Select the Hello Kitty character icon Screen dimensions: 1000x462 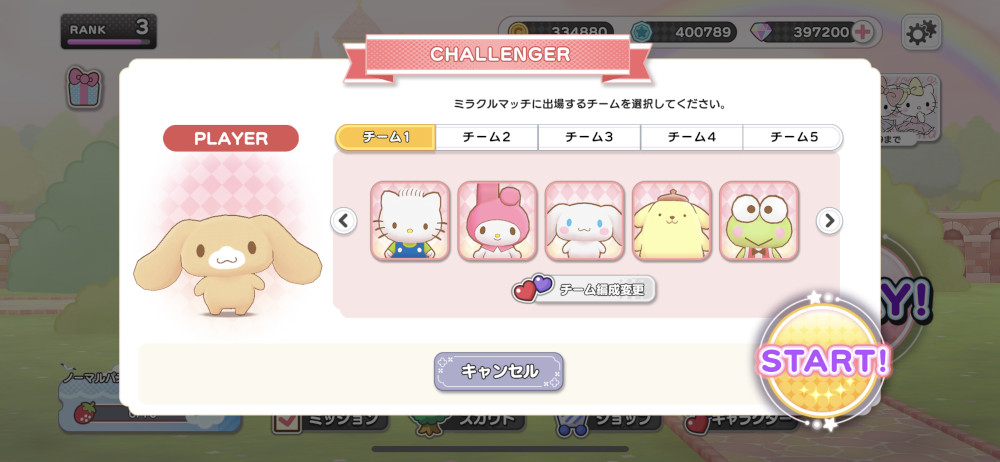coord(410,221)
